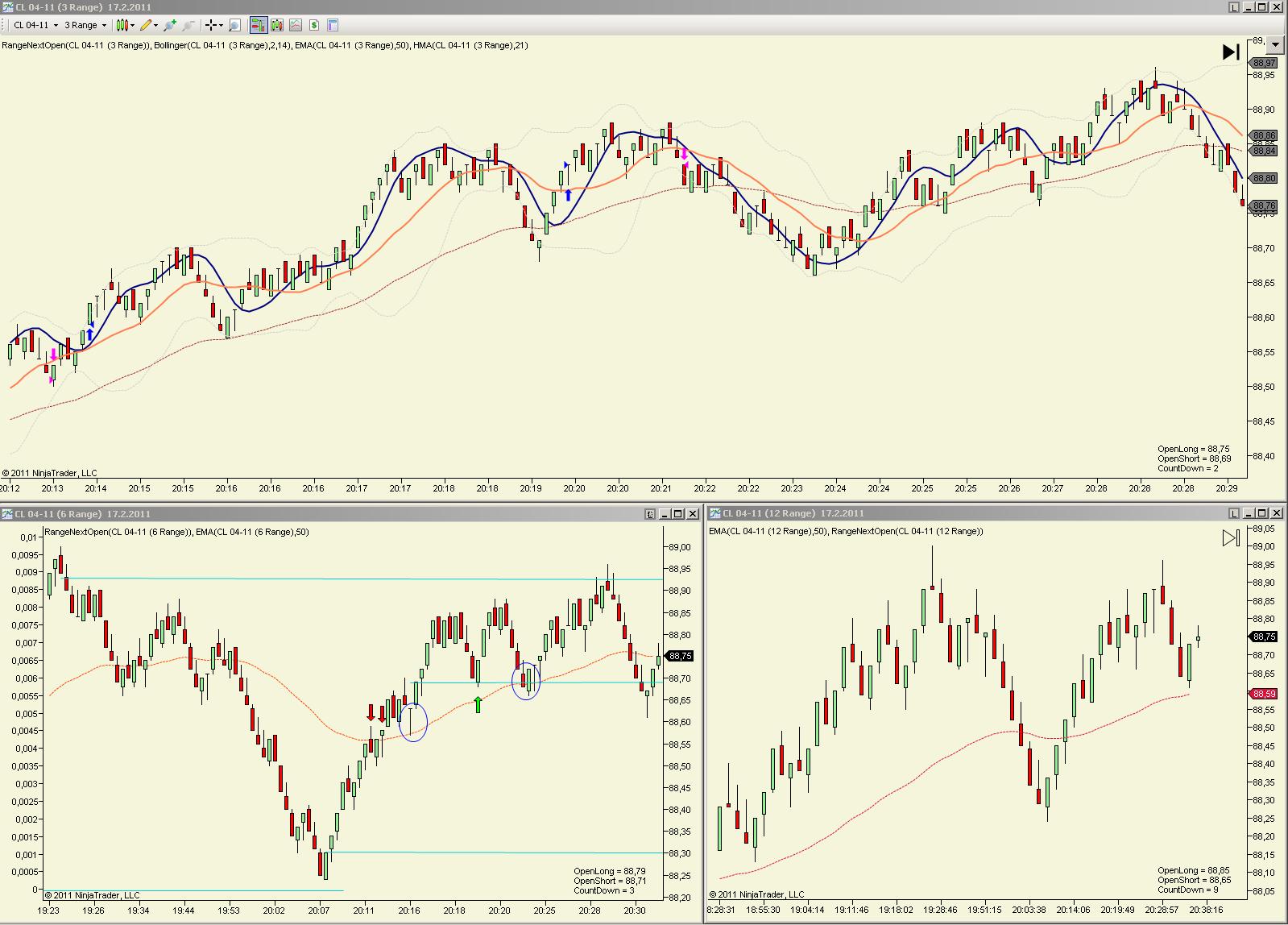Image resolution: width=1288 pixels, height=925 pixels.
Task: Expand the drawing tools dropdown arrow
Action: 156,25
